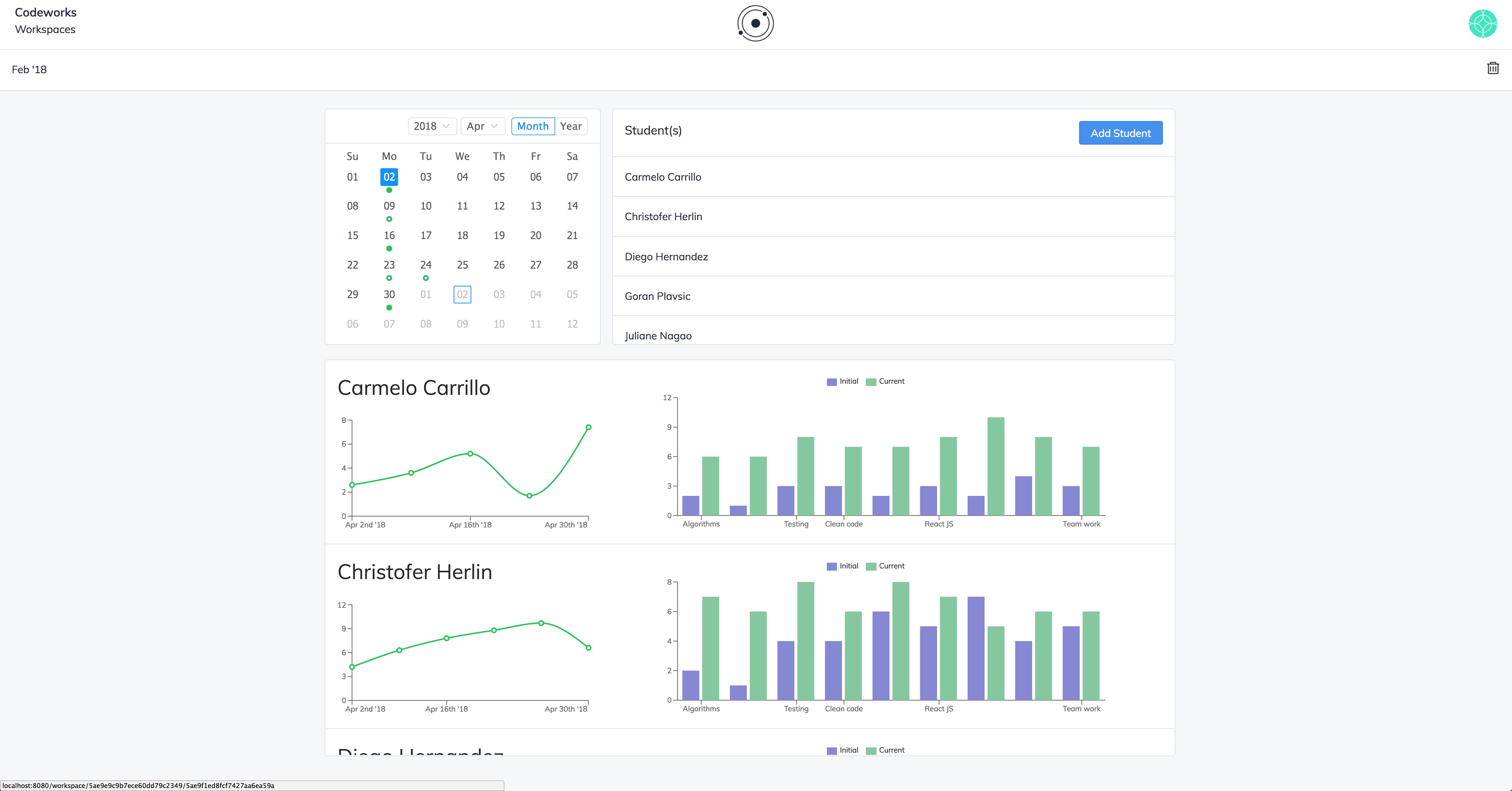
Task: Select April 18 on the calendar
Action: click(x=462, y=235)
